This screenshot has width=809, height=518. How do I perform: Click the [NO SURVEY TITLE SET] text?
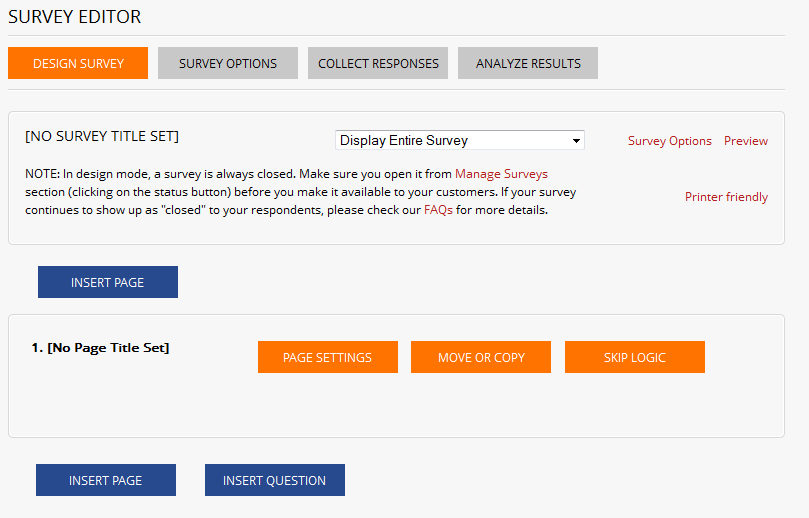coord(102,136)
